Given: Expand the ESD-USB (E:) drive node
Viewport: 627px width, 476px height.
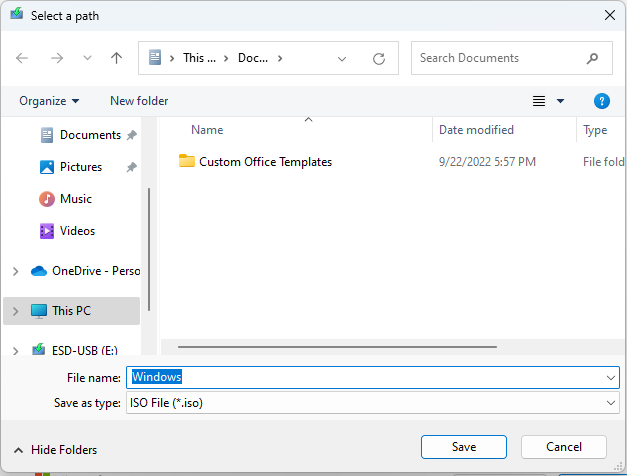Looking at the screenshot, I should [x=15, y=351].
